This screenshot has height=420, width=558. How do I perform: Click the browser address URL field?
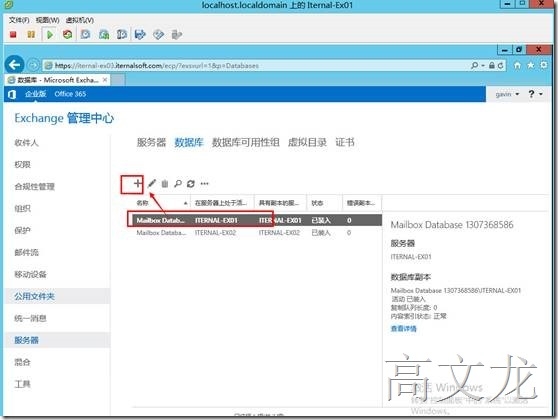pyautogui.click(x=256, y=65)
